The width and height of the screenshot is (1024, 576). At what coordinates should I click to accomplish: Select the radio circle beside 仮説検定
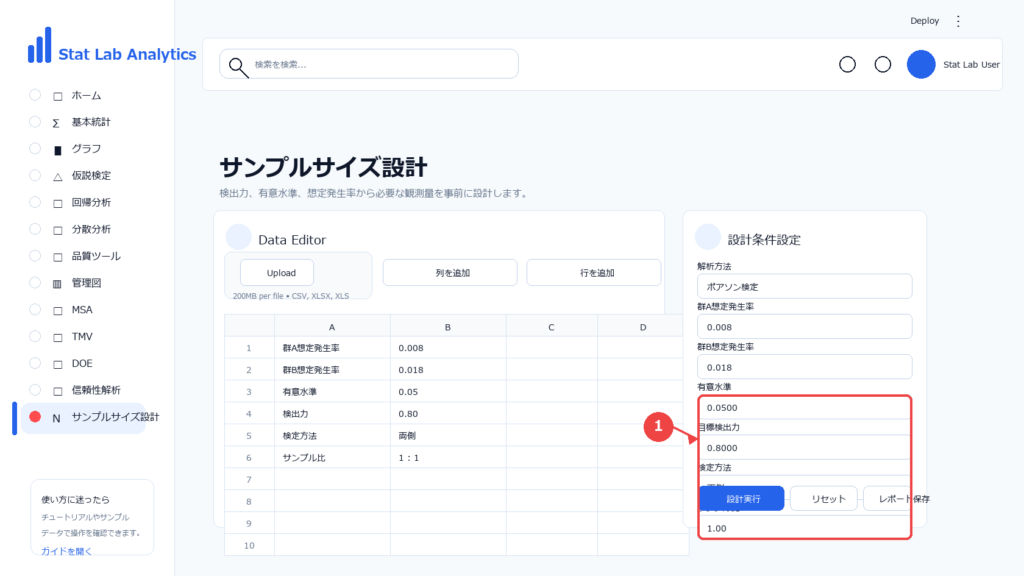(x=35, y=176)
